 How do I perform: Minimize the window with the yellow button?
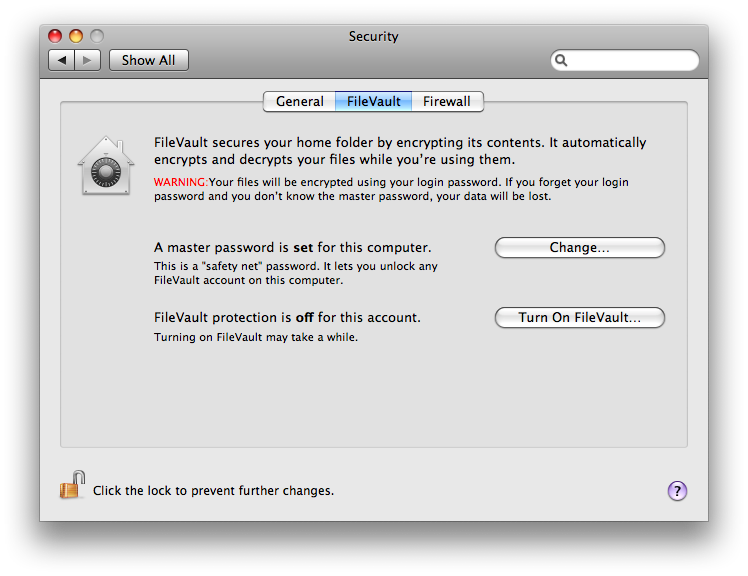76,36
